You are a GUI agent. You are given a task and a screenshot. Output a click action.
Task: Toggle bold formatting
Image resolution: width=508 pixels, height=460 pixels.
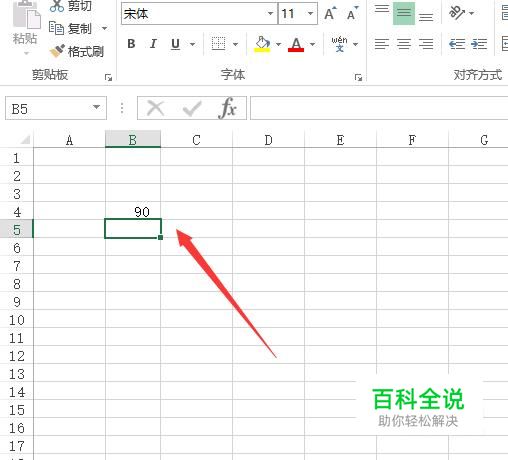(131, 44)
